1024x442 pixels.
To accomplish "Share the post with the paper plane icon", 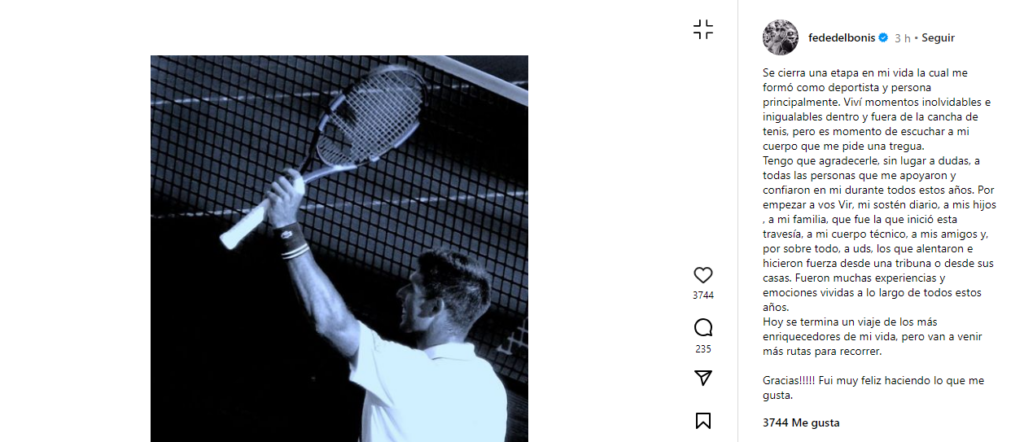I will pyautogui.click(x=703, y=378).
